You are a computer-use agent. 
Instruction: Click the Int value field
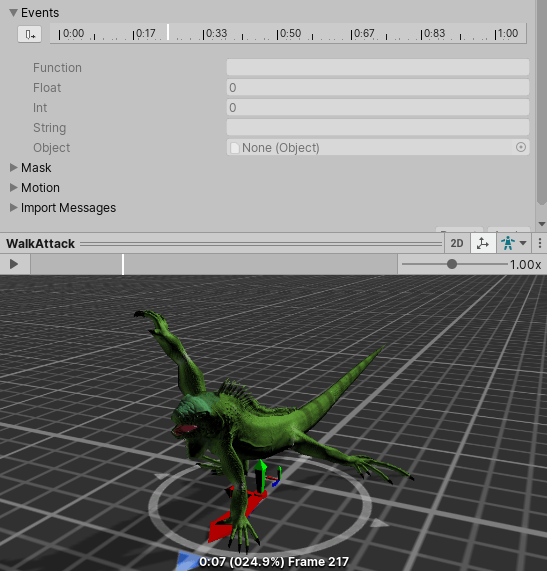[378, 107]
